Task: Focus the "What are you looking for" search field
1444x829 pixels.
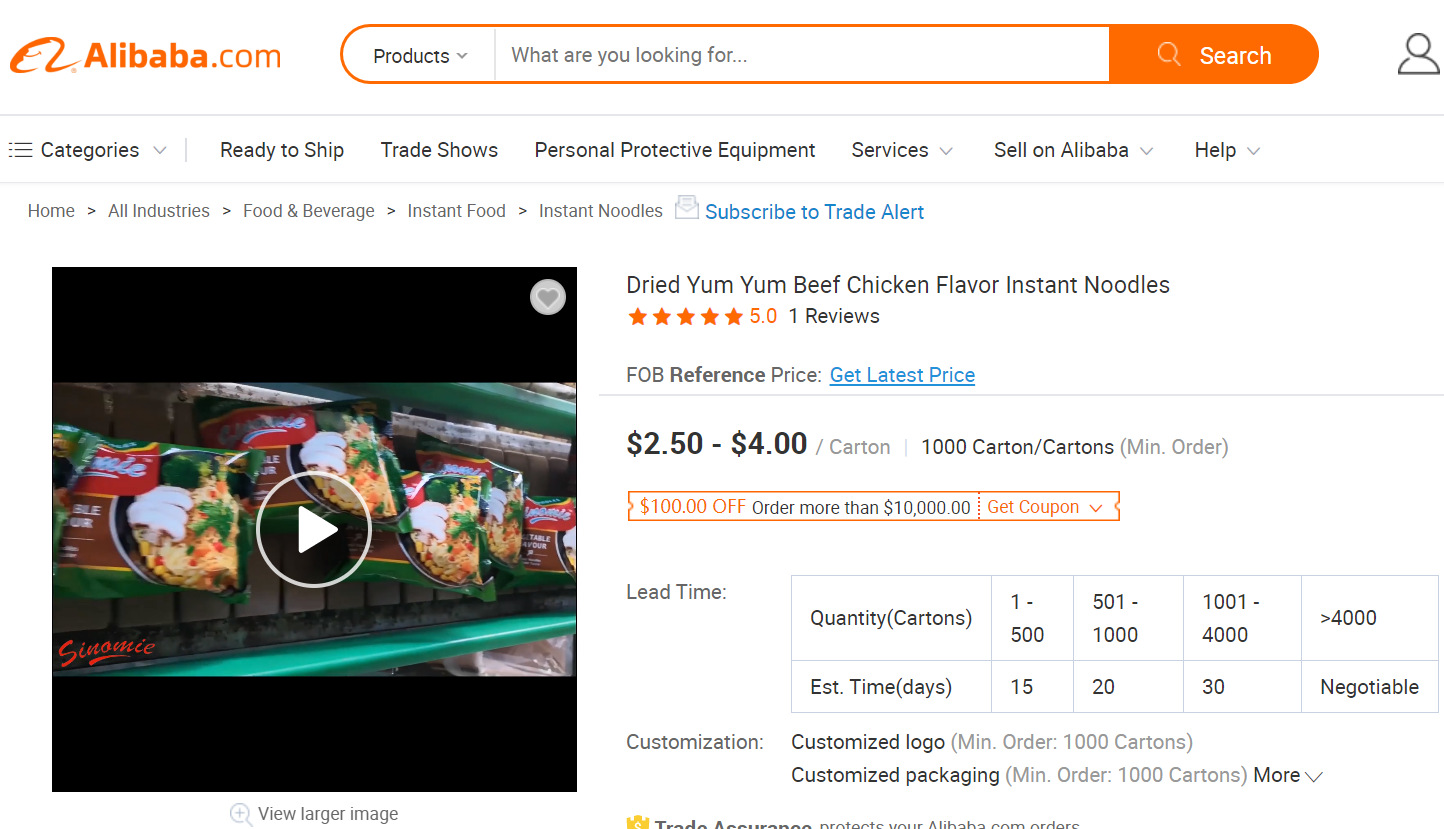Action: tap(800, 55)
